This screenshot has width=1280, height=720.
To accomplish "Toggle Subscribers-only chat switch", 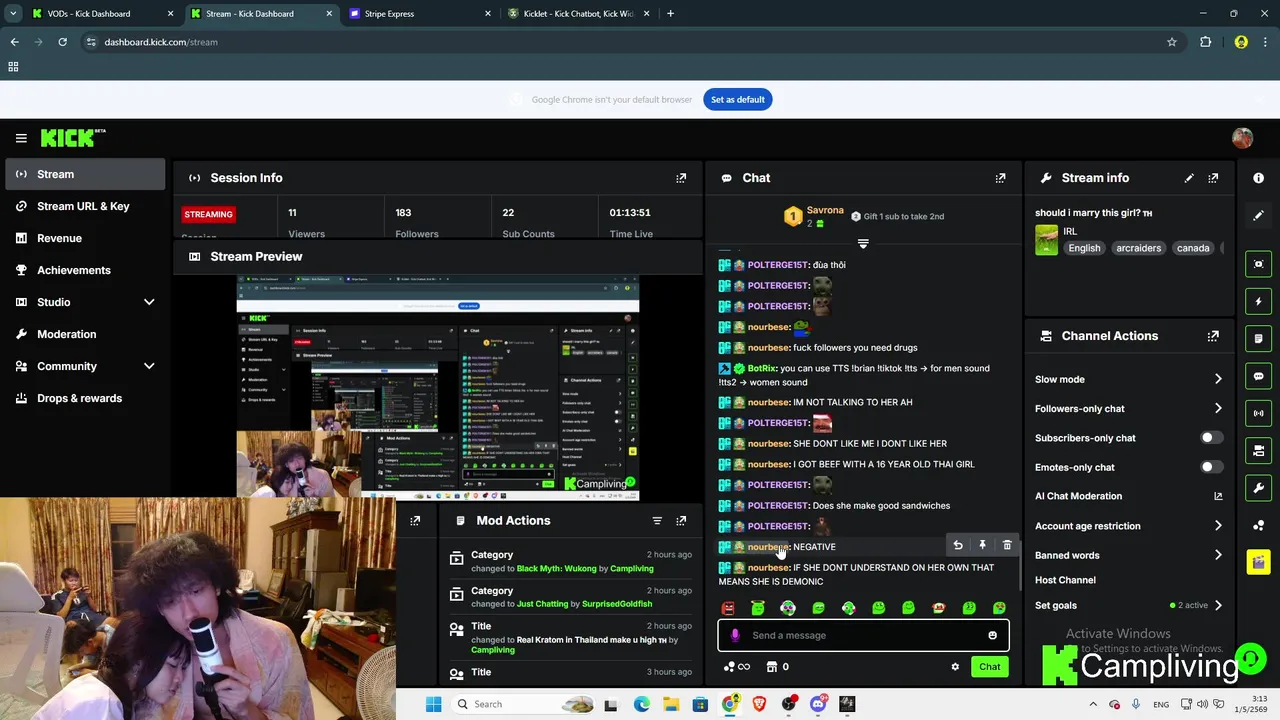I will (x=1211, y=438).
